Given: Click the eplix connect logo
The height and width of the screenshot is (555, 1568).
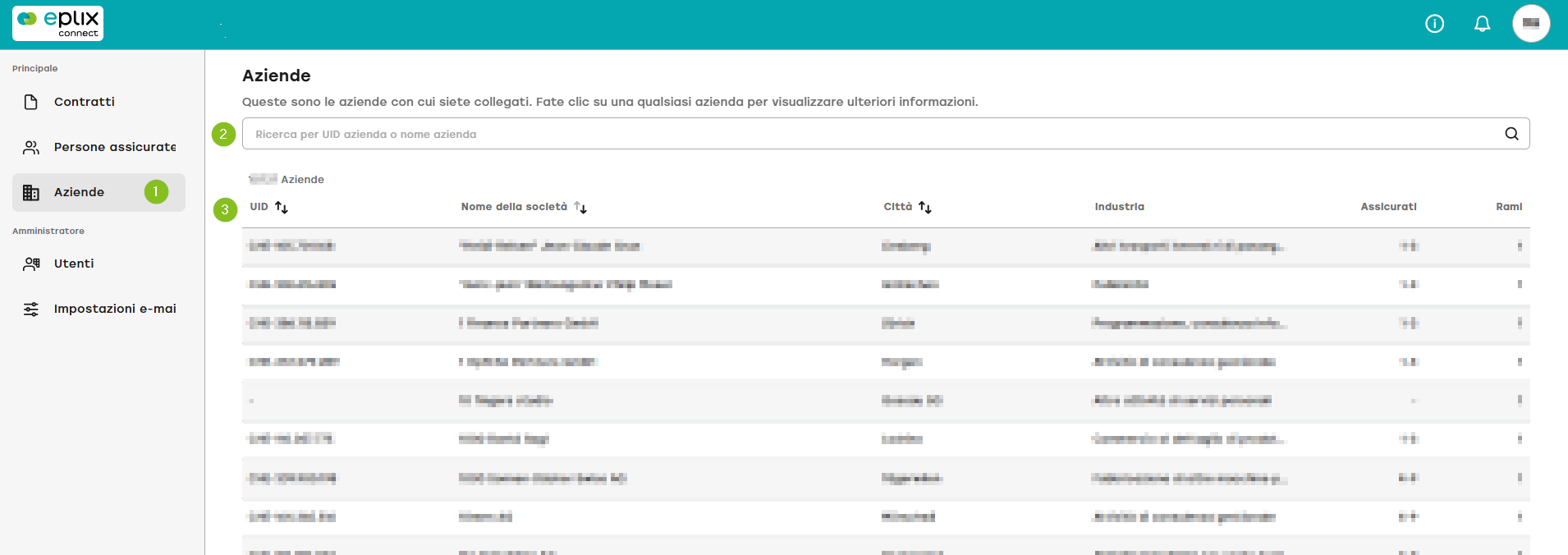Looking at the screenshot, I should coord(57,24).
